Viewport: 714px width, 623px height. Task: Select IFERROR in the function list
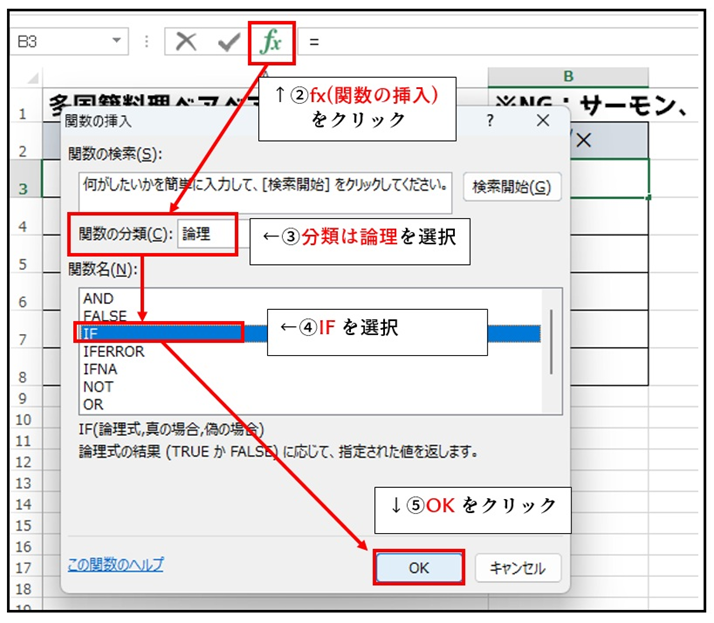pos(113,352)
